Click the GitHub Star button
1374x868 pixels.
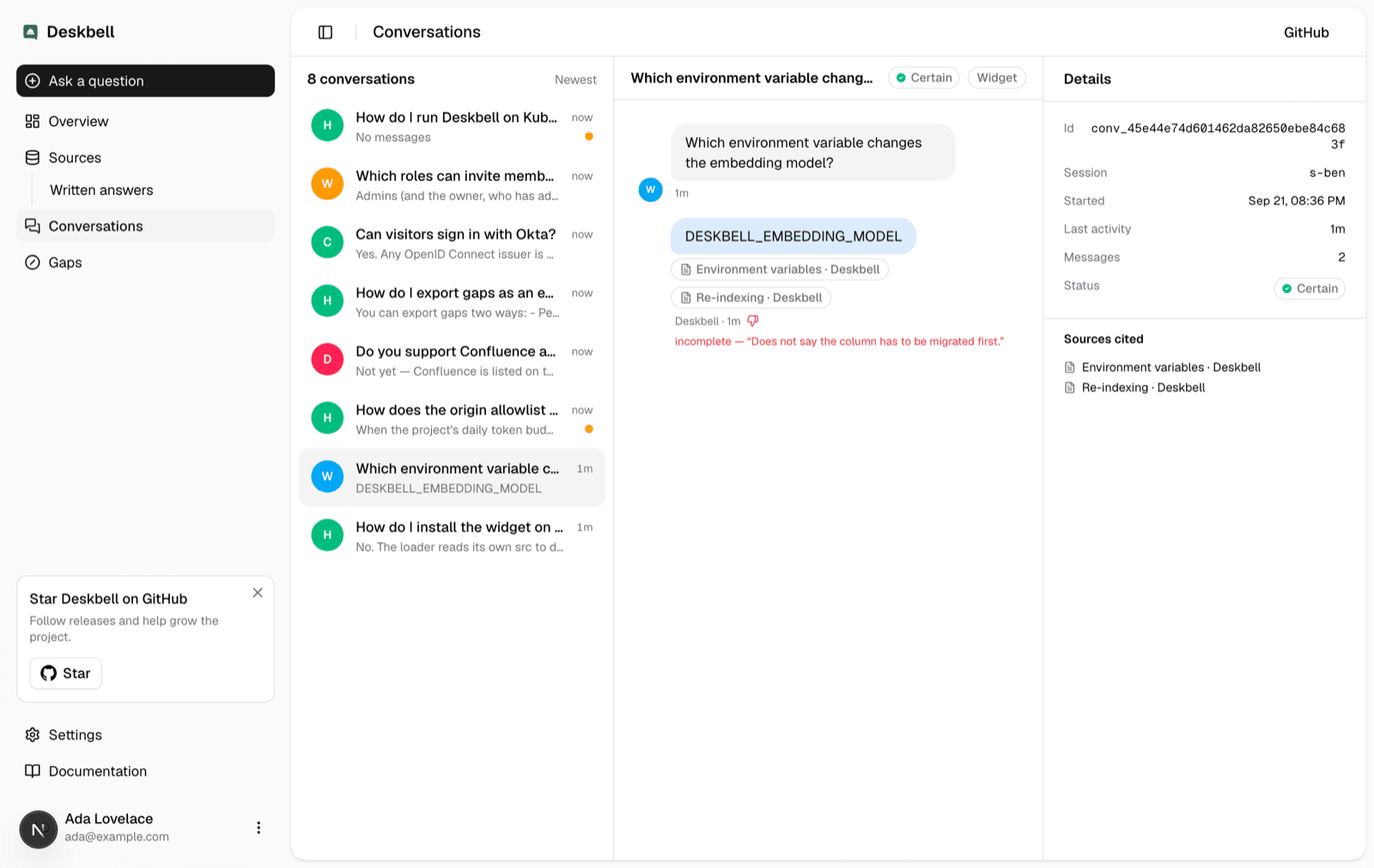coord(66,673)
